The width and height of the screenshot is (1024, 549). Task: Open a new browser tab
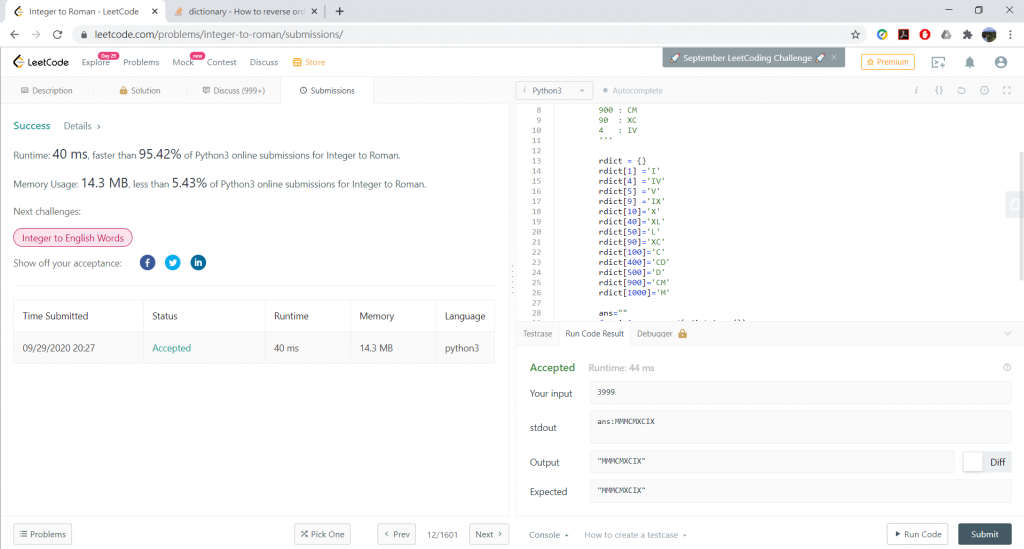pyautogui.click(x=340, y=11)
